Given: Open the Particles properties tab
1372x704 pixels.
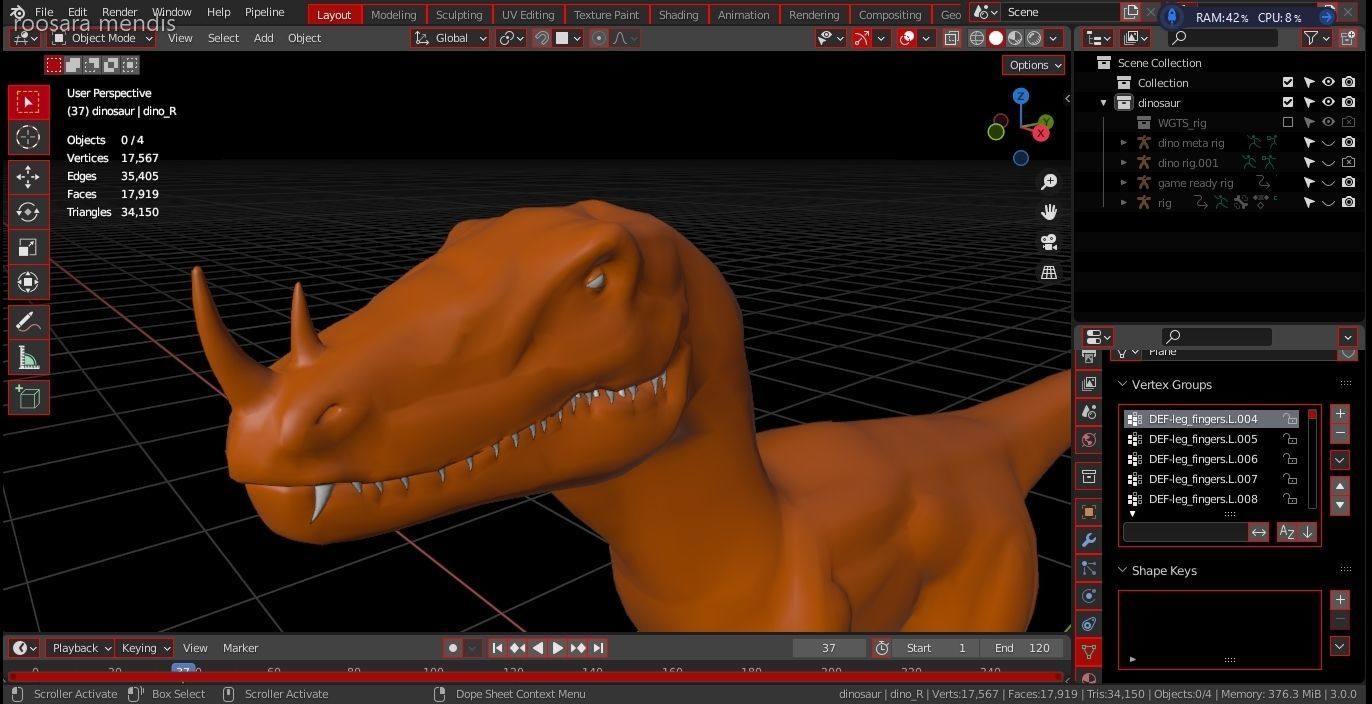Looking at the screenshot, I should [1089, 568].
